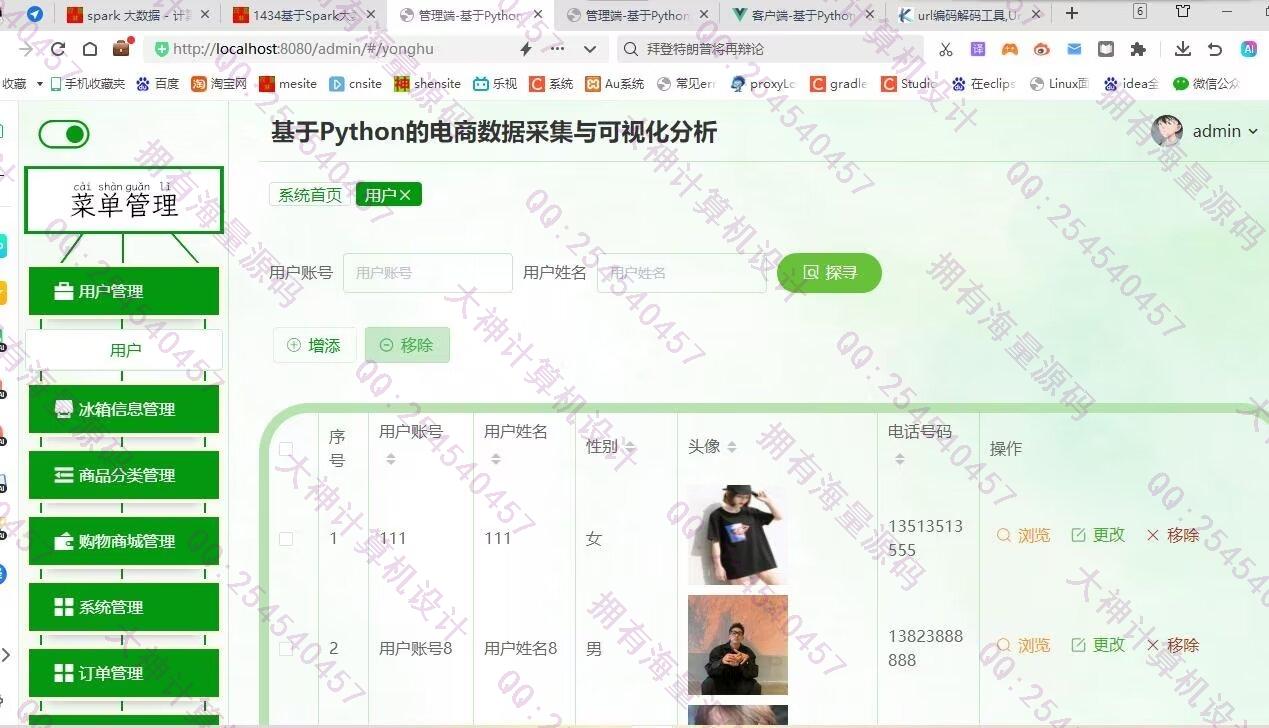Viewport: 1269px width, 728px height.
Task: Switch to the 'spark 大数据' browser tab
Action: (x=136, y=15)
